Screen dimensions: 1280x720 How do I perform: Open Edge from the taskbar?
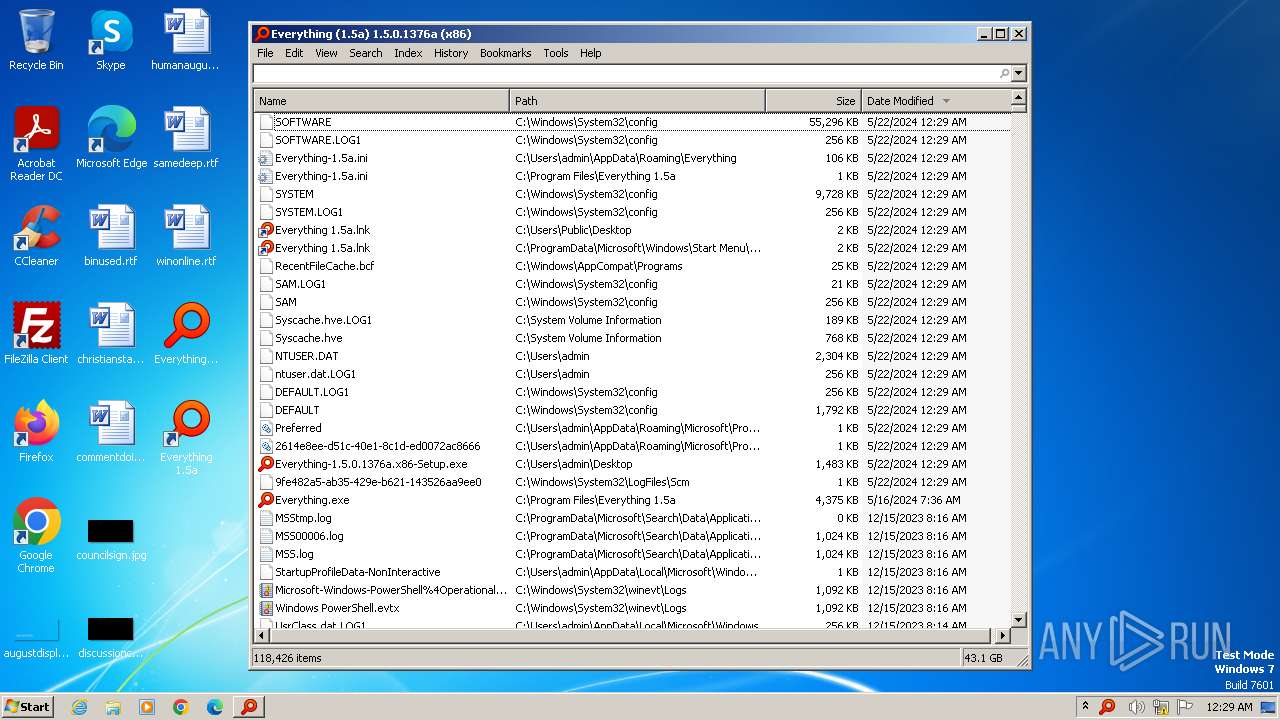tap(215, 707)
